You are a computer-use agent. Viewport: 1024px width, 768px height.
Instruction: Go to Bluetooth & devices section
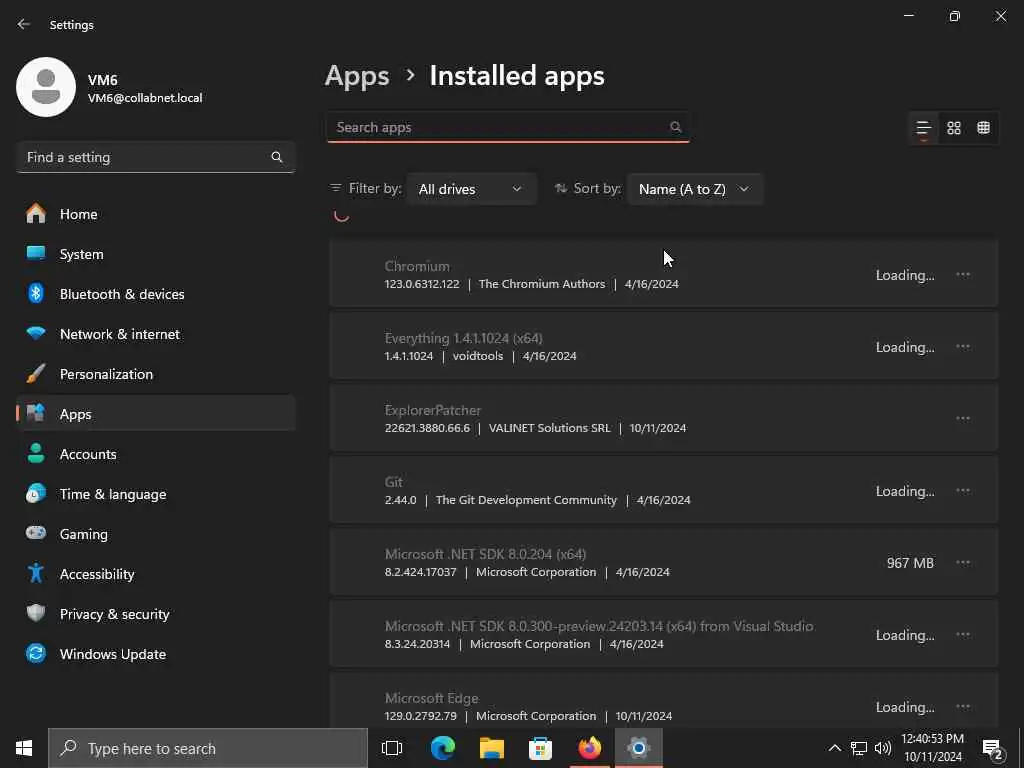121,294
